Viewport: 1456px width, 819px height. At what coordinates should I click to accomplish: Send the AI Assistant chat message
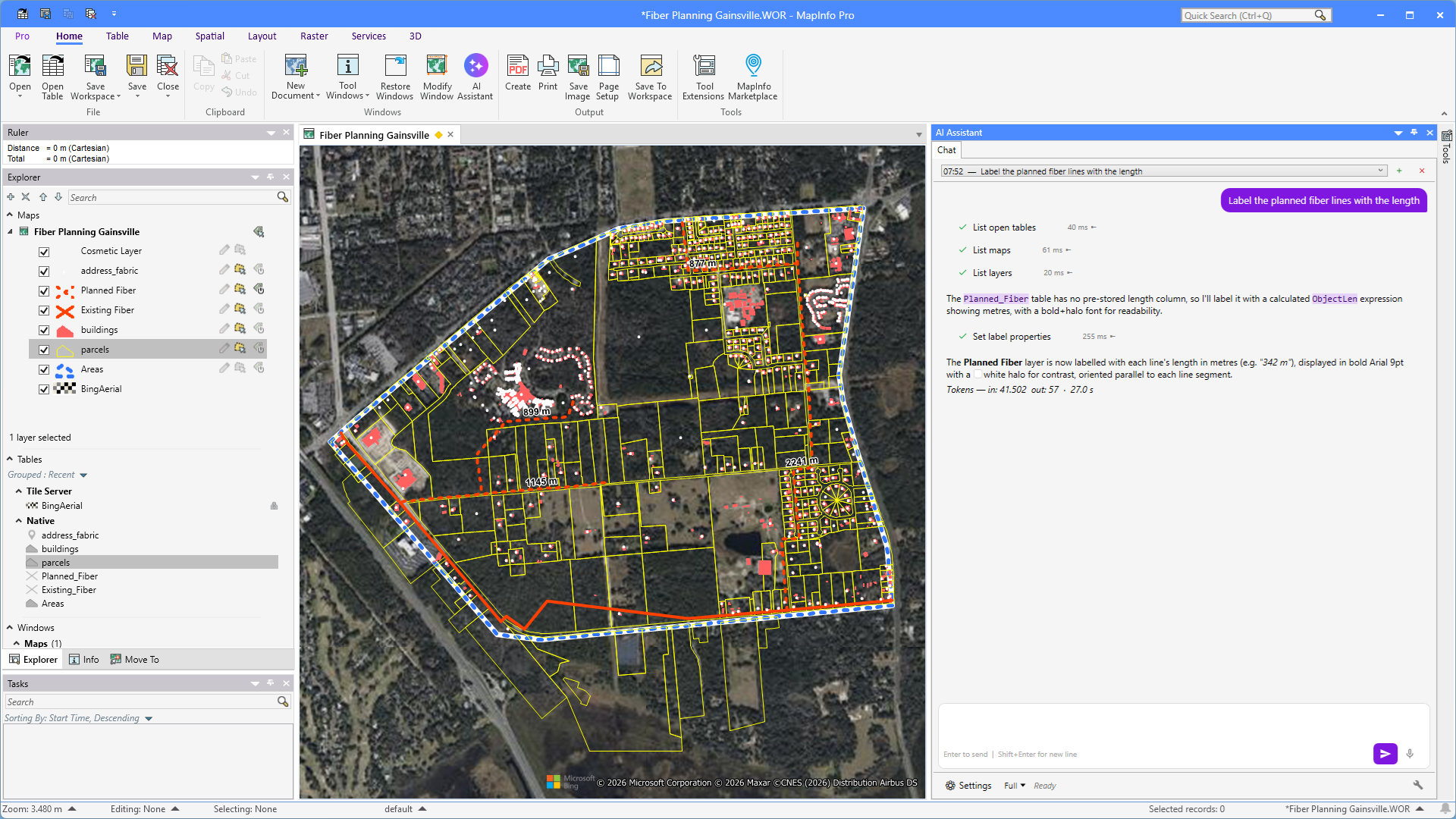point(1385,754)
